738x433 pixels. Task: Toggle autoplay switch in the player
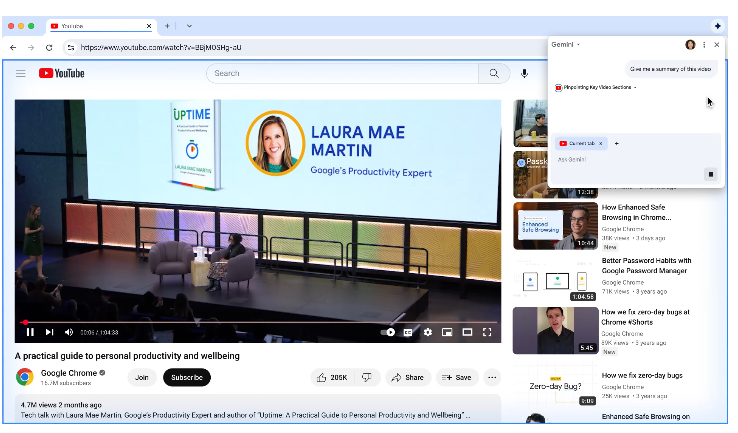[388, 332]
